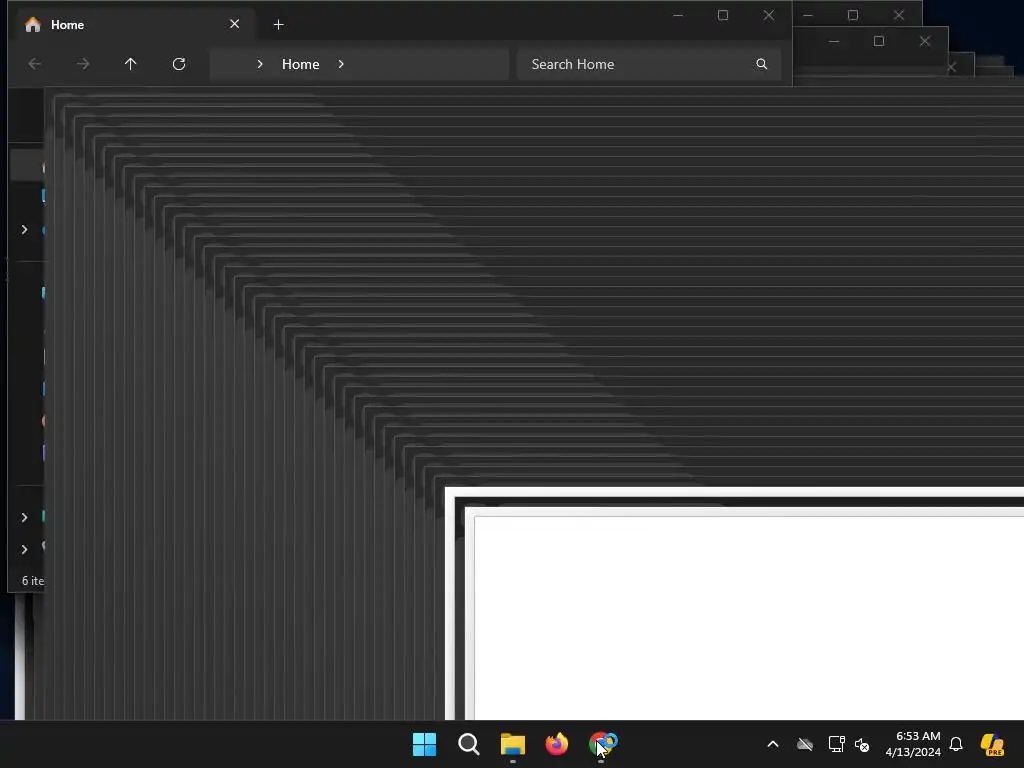Open the Windows Start menu
1024x768 pixels.
click(424, 744)
